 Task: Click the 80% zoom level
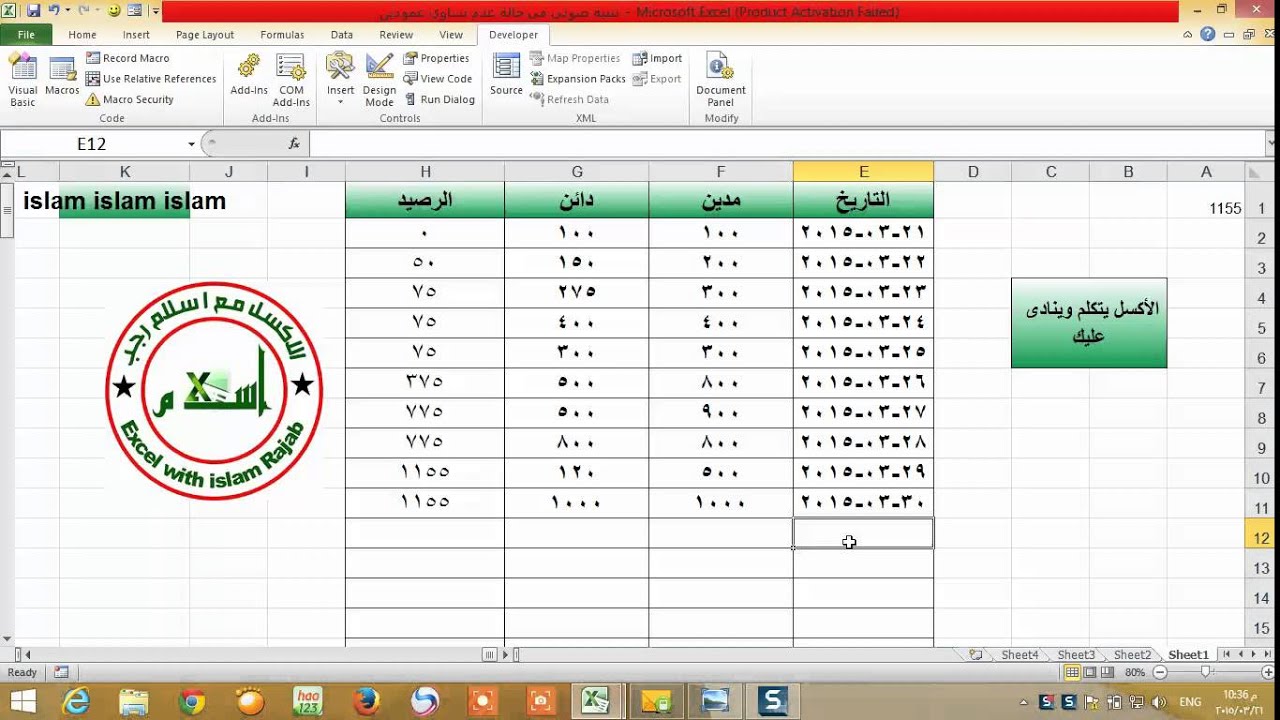click(1135, 673)
